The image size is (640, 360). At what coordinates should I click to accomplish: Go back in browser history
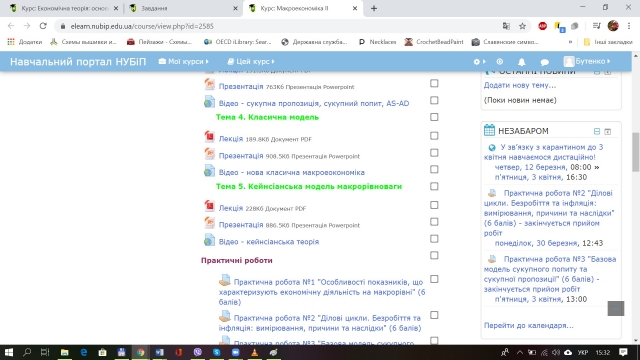point(11,26)
